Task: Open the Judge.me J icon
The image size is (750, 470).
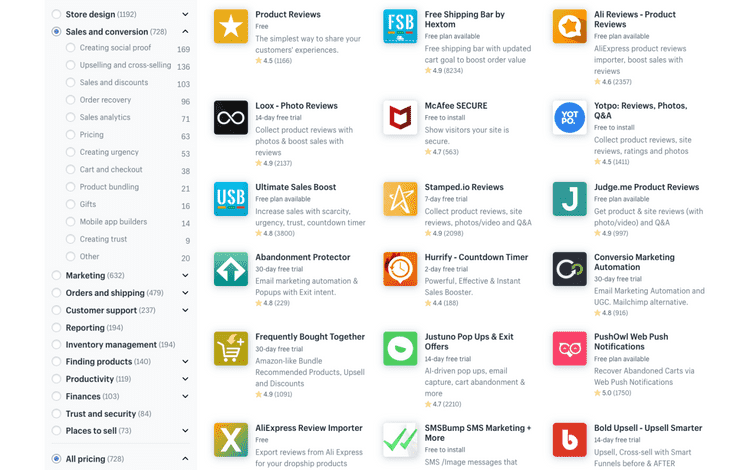Action: click(x=570, y=198)
